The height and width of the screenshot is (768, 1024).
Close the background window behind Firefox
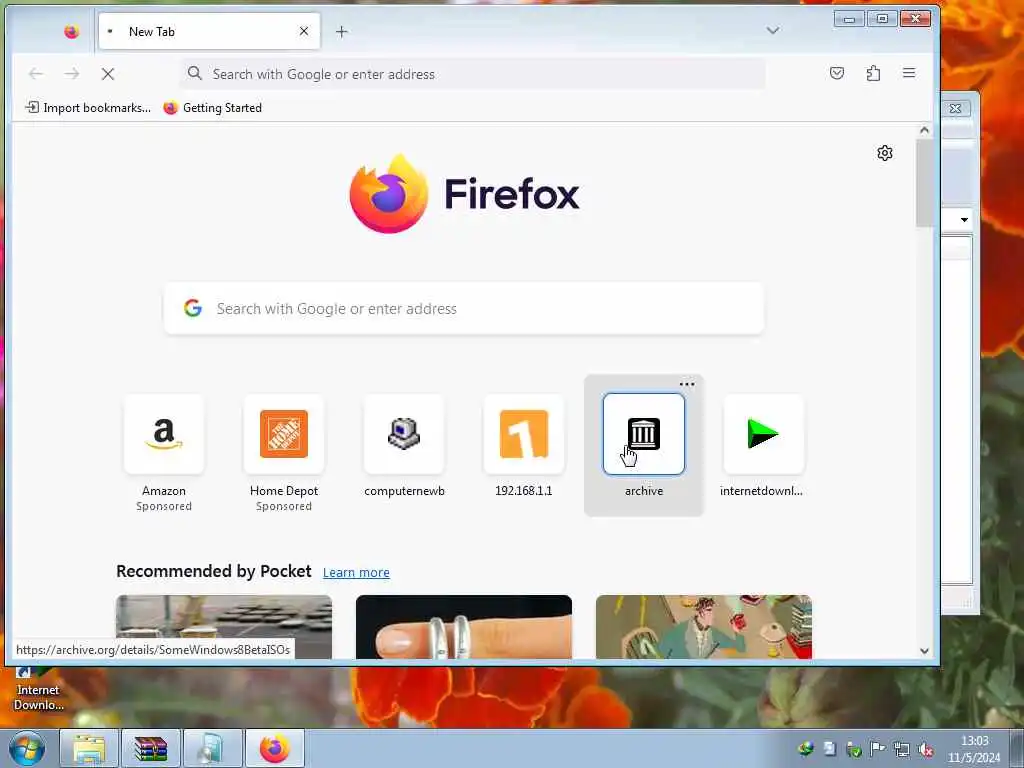coord(955,108)
